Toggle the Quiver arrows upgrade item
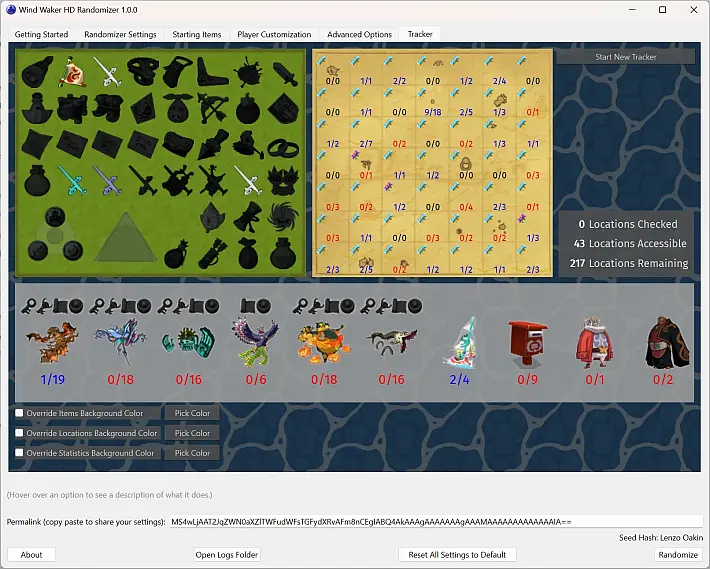 click(x=215, y=253)
